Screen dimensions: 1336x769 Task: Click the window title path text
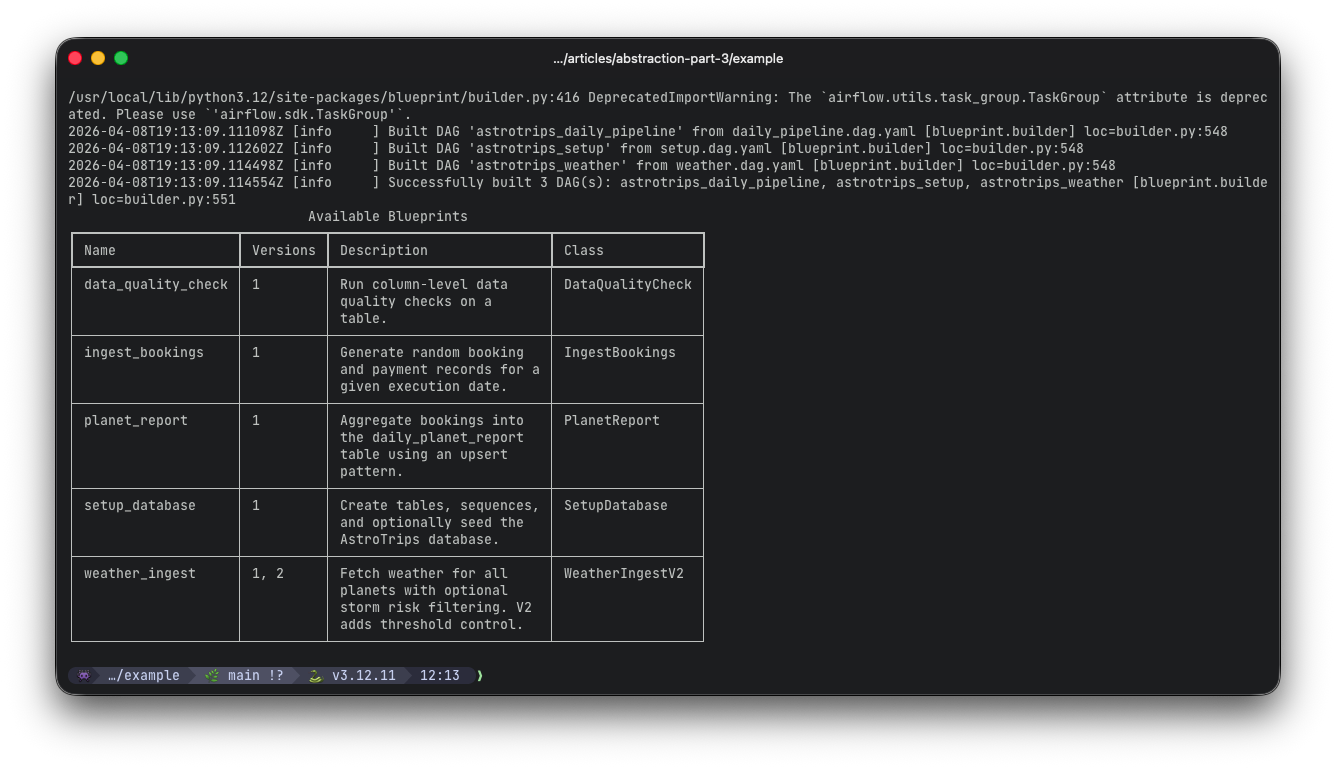point(668,59)
